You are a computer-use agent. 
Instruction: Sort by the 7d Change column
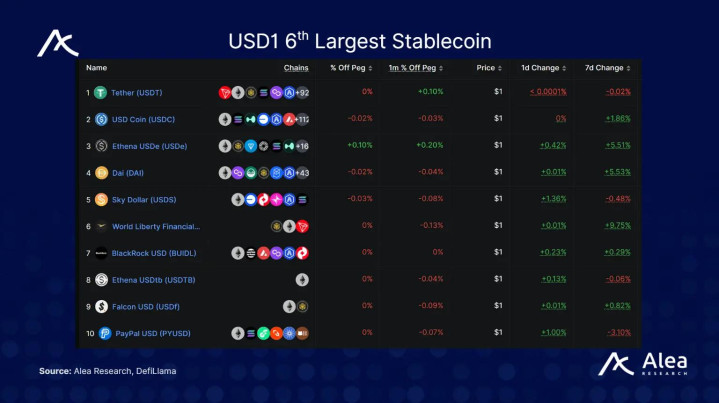tap(606, 68)
